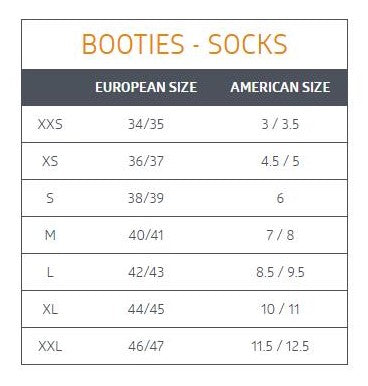
Task: Select American size 10 / 11 value
Action: click(x=280, y=309)
